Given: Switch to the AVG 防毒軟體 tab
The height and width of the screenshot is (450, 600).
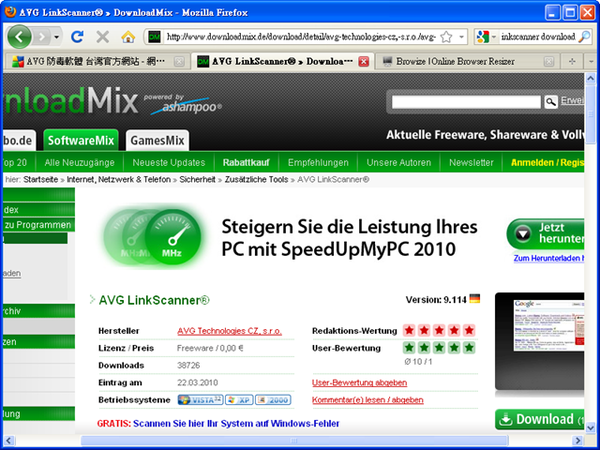Looking at the screenshot, I should [x=95, y=61].
